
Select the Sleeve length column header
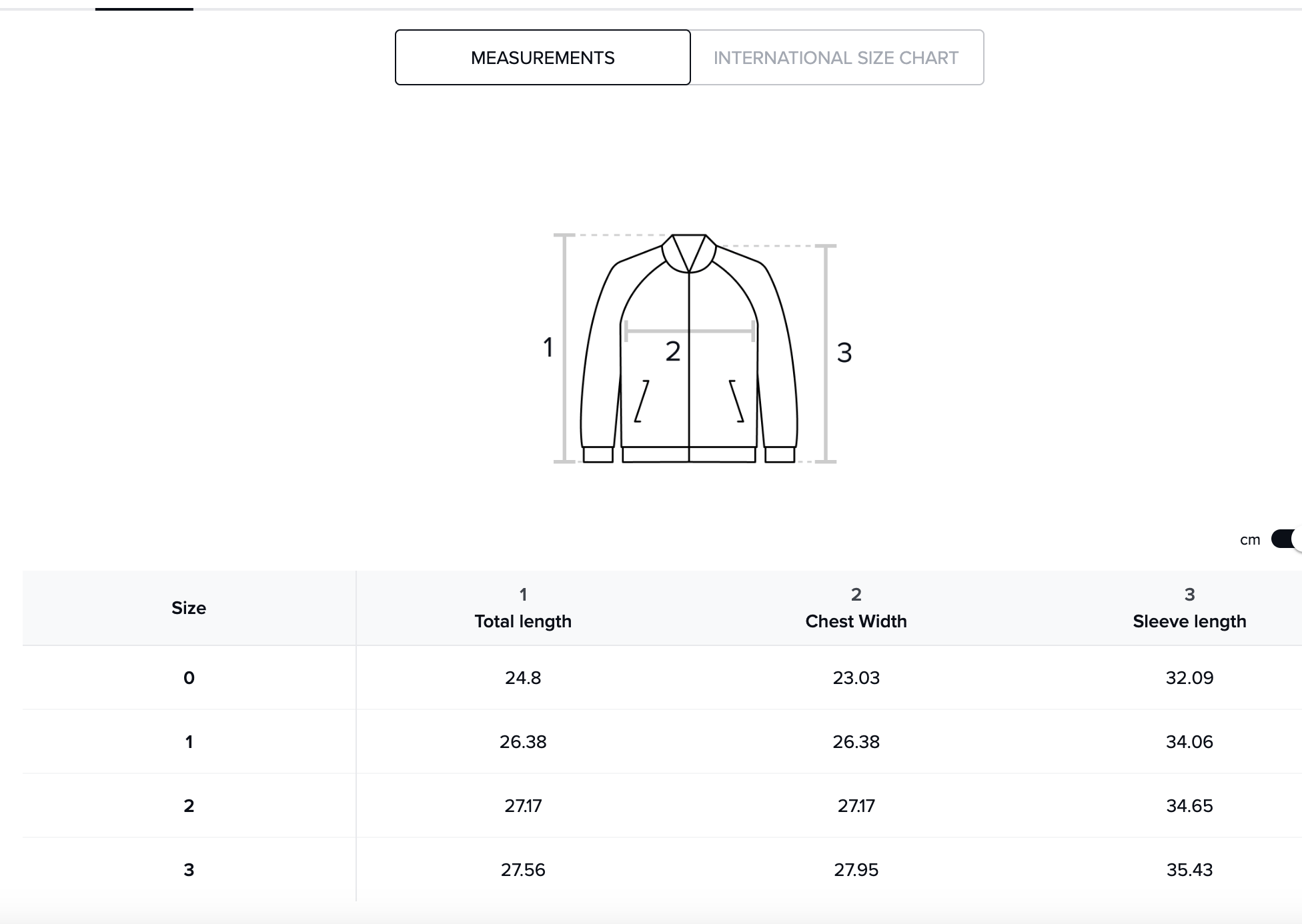(x=1189, y=608)
